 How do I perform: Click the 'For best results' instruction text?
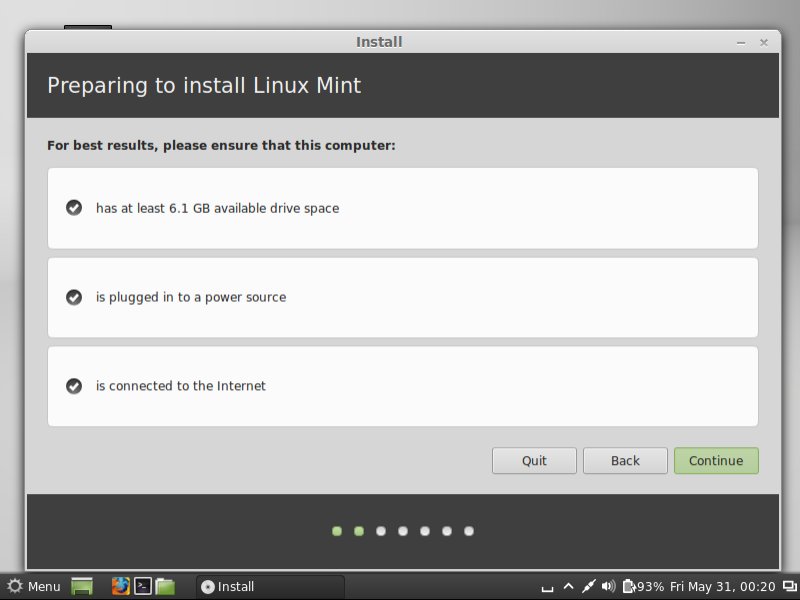221,145
